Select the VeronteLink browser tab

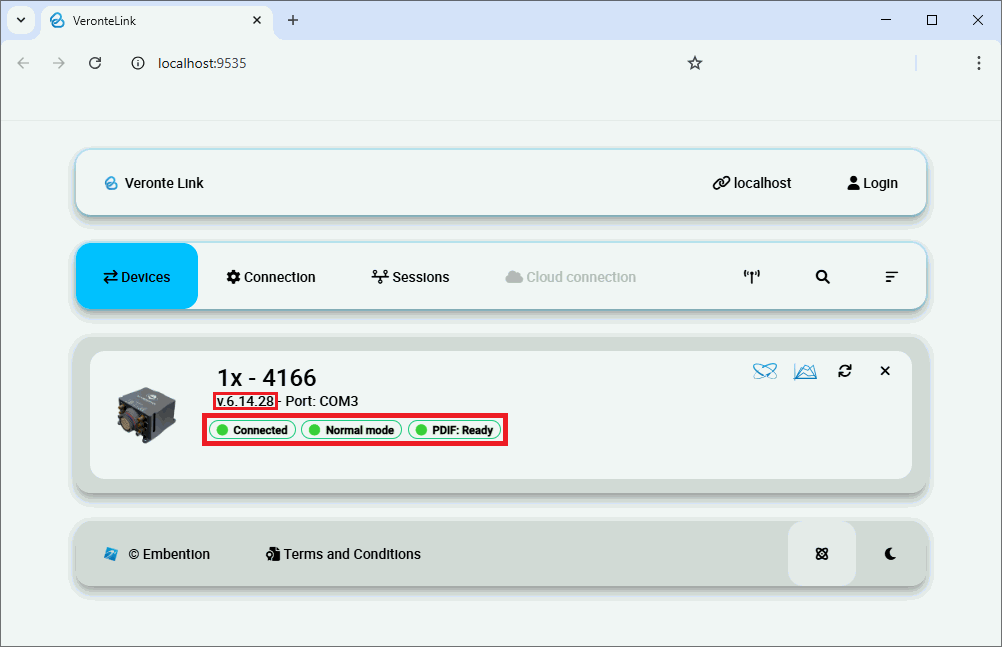pos(157,20)
